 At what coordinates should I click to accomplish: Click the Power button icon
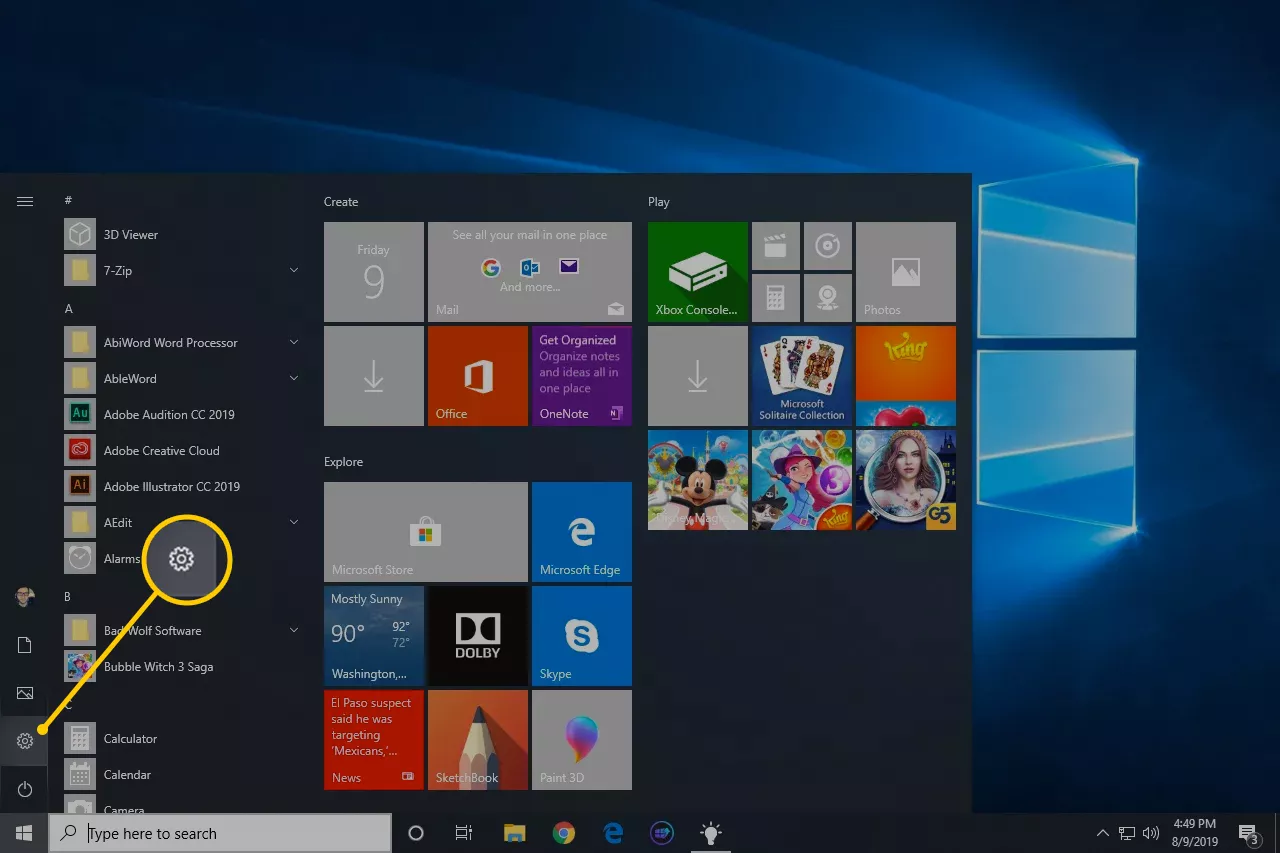pyautogui.click(x=25, y=790)
